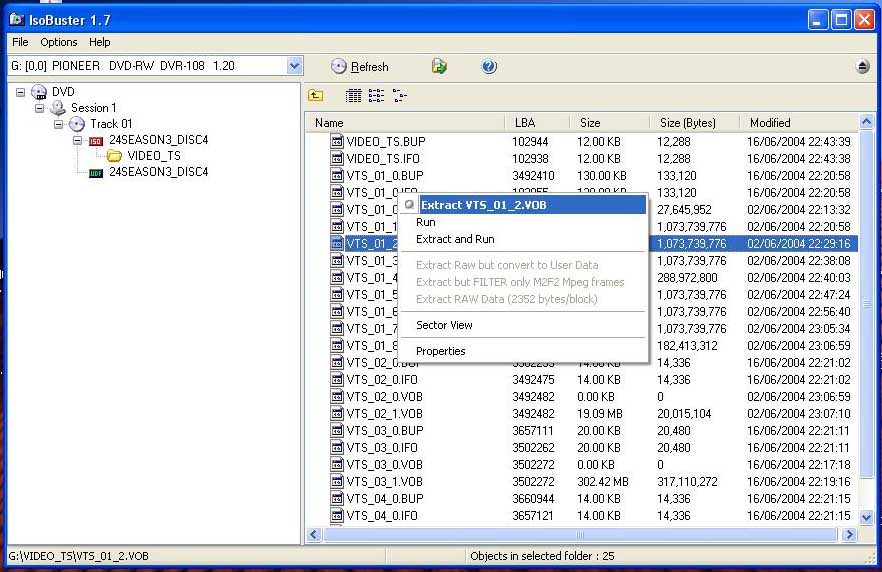Click the vertical scrollbar thumb
Viewport: 882px width, 572px height.
click(866, 304)
